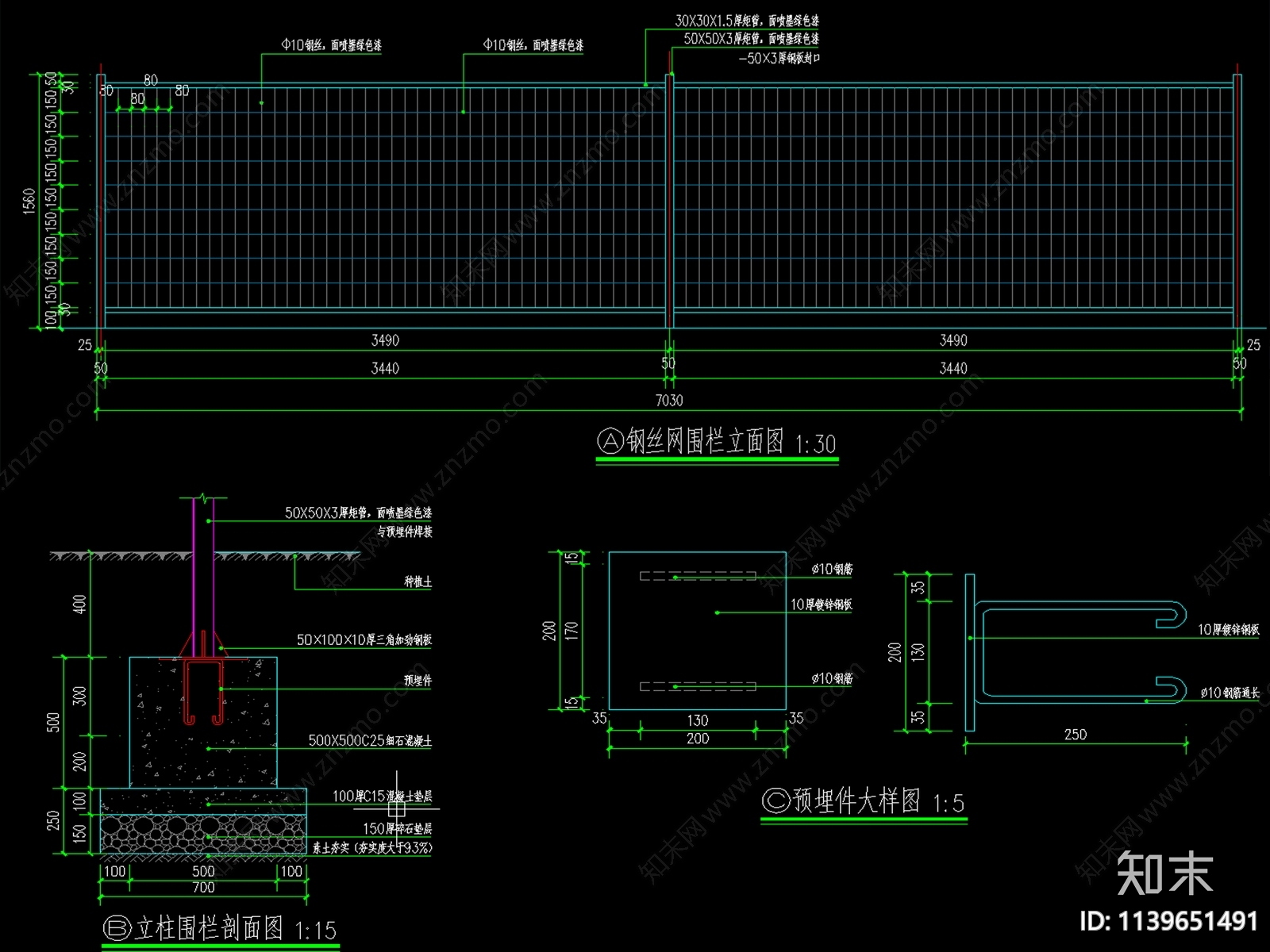Click the 种植土 annotation in the section view
This screenshot has height=952, width=1270.
(418, 582)
